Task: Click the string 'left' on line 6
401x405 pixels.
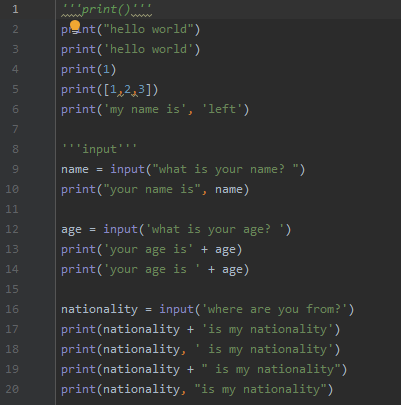Action: click(x=222, y=109)
